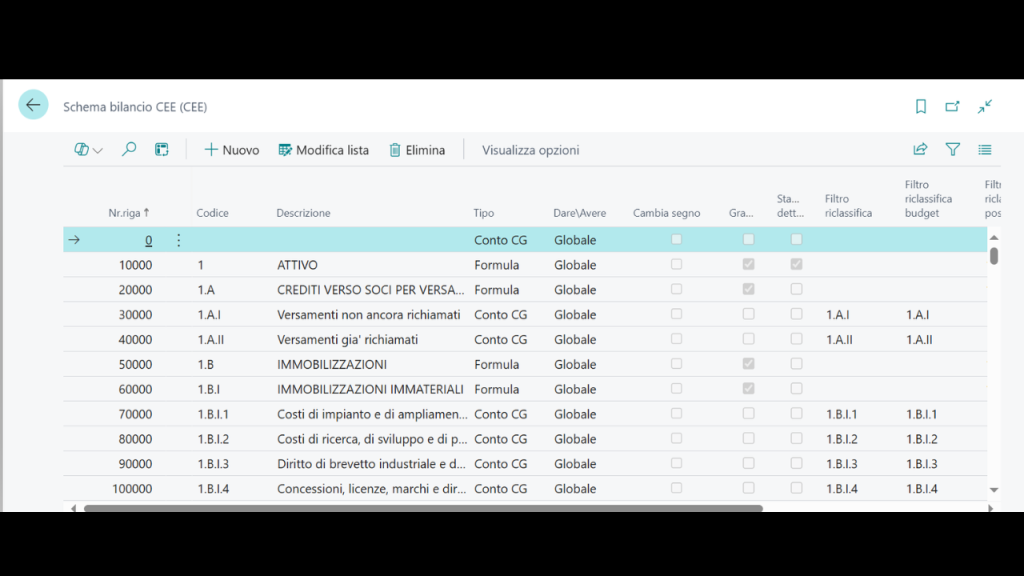Image resolution: width=1024 pixels, height=576 pixels.
Task: Collapse the page with the shrink arrows icon
Action: 985,106
